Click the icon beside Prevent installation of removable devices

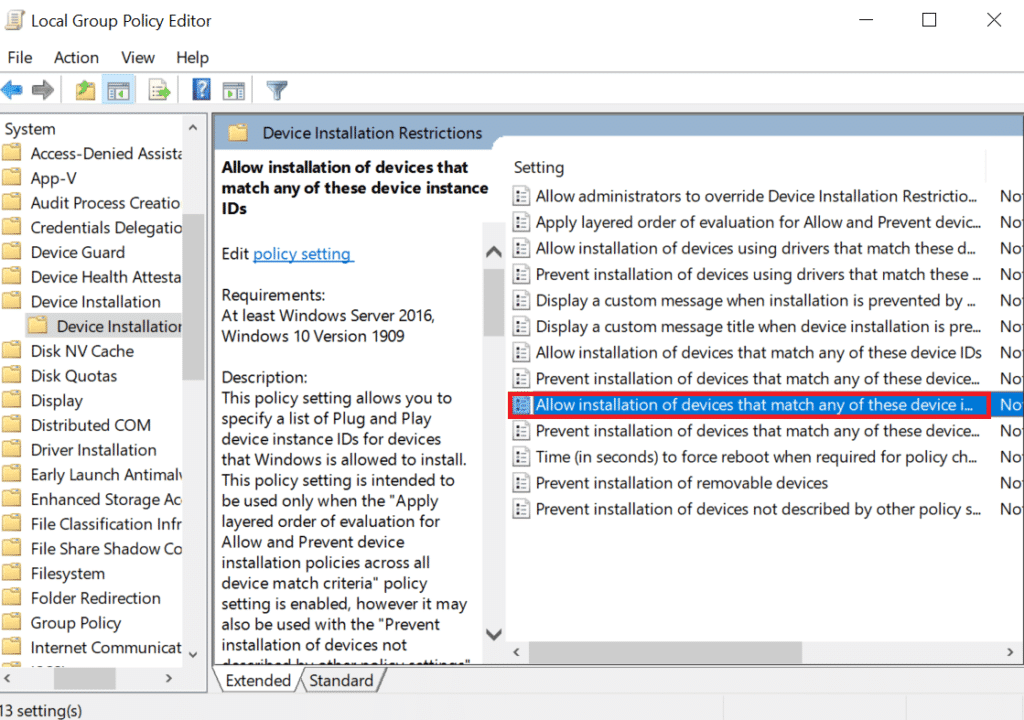(x=521, y=482)
